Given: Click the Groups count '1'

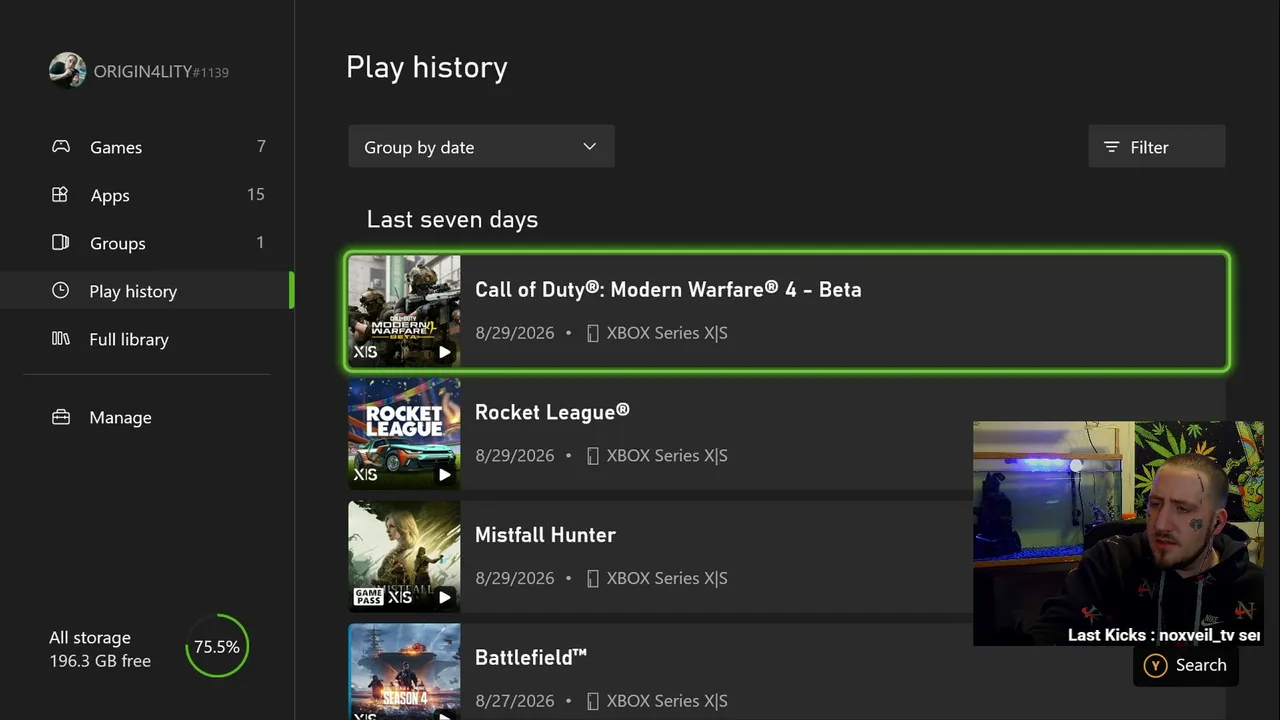Looking at the screenshot, I should 261,243.
